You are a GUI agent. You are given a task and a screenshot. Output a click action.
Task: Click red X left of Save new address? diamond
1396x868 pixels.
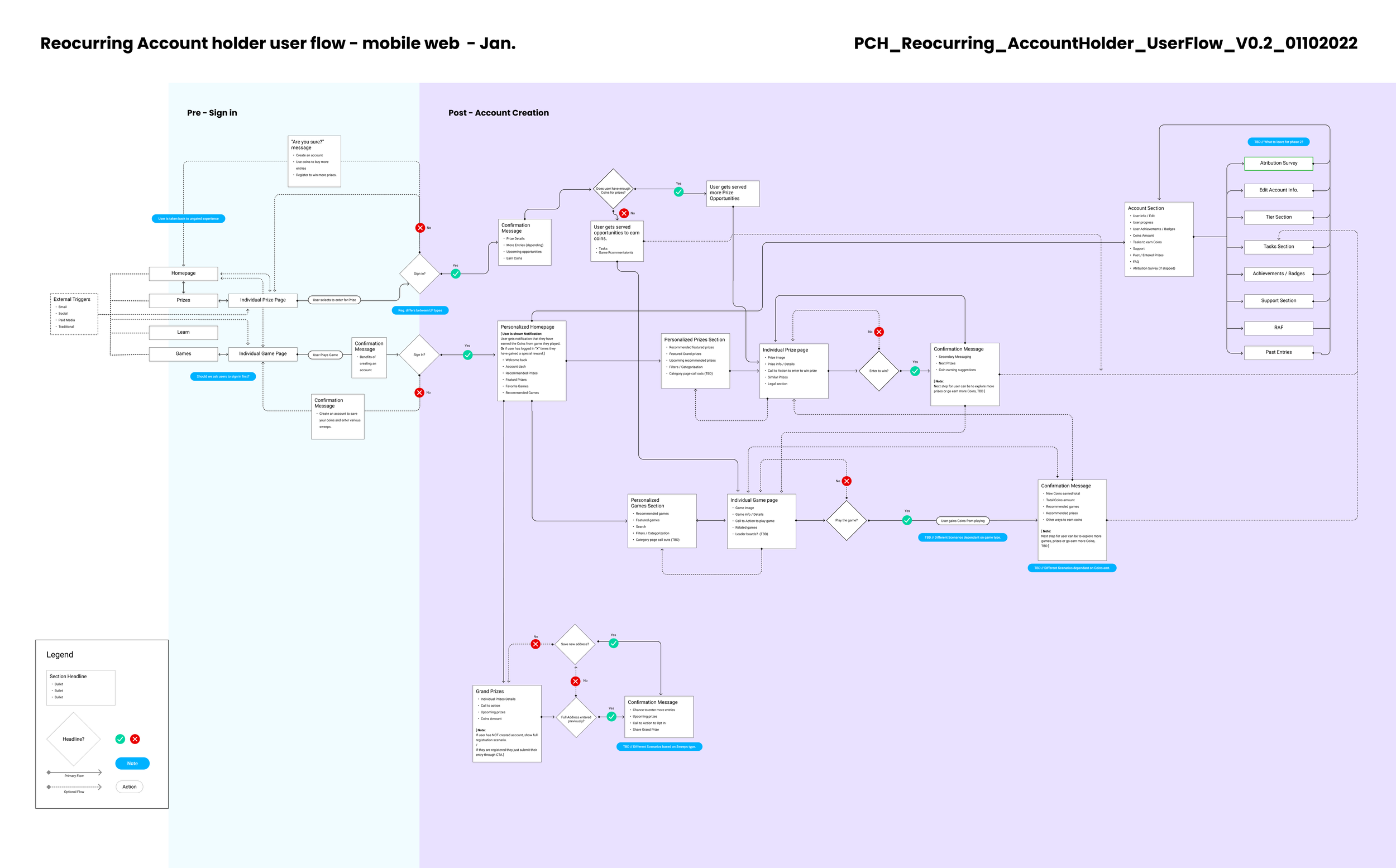(535, 644)
